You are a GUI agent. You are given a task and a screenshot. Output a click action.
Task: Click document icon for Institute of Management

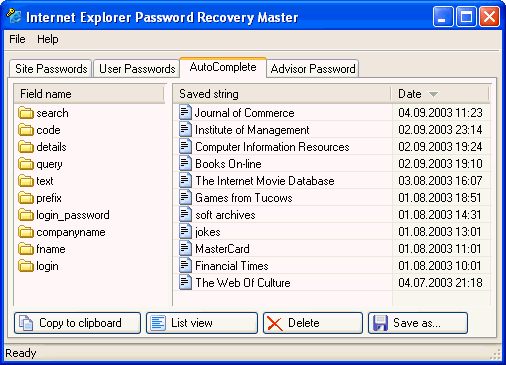tap(185, 129)
